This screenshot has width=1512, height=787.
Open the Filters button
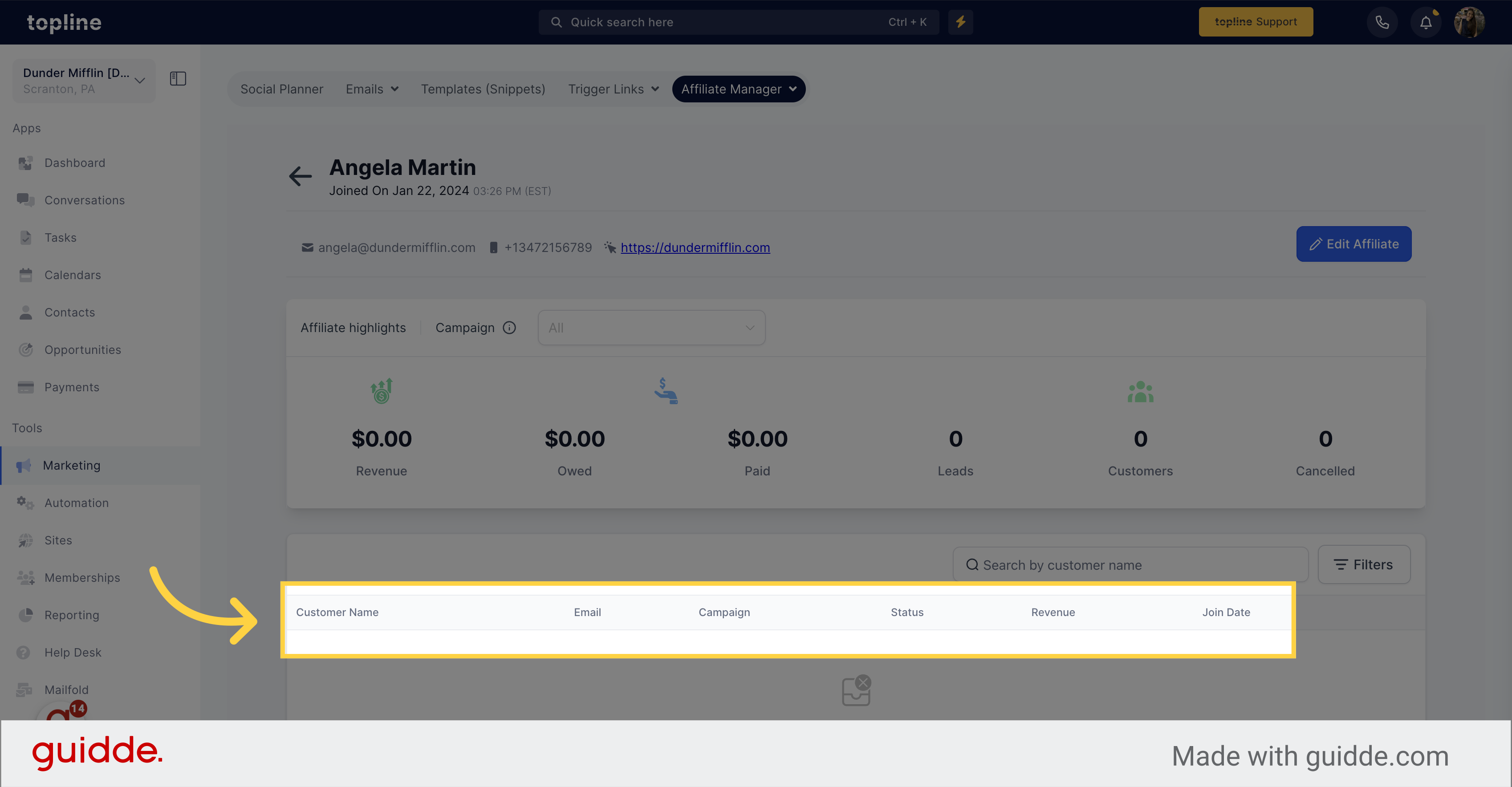coord(1363,564)
